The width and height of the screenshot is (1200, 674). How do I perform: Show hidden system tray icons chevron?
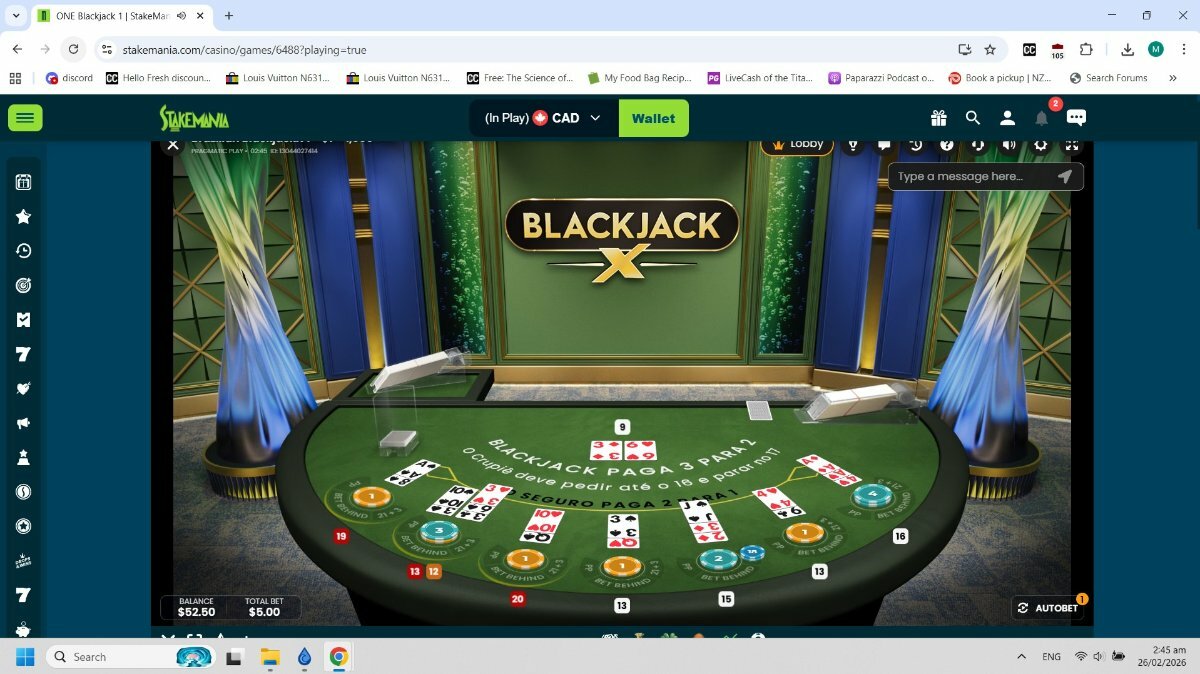point(1021,657)
